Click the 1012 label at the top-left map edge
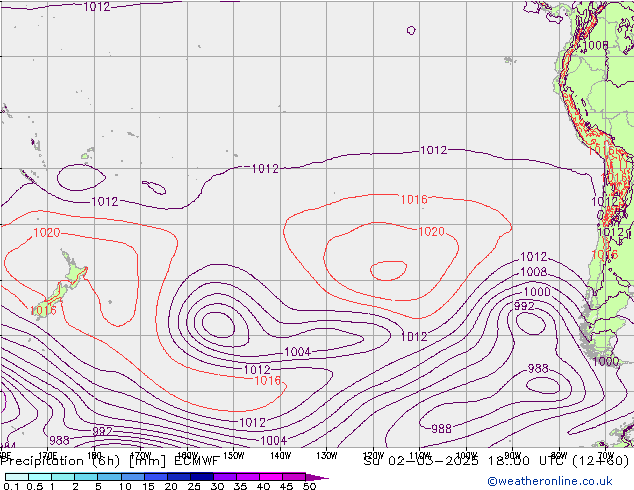634x490 pixels. click(97, 6)
